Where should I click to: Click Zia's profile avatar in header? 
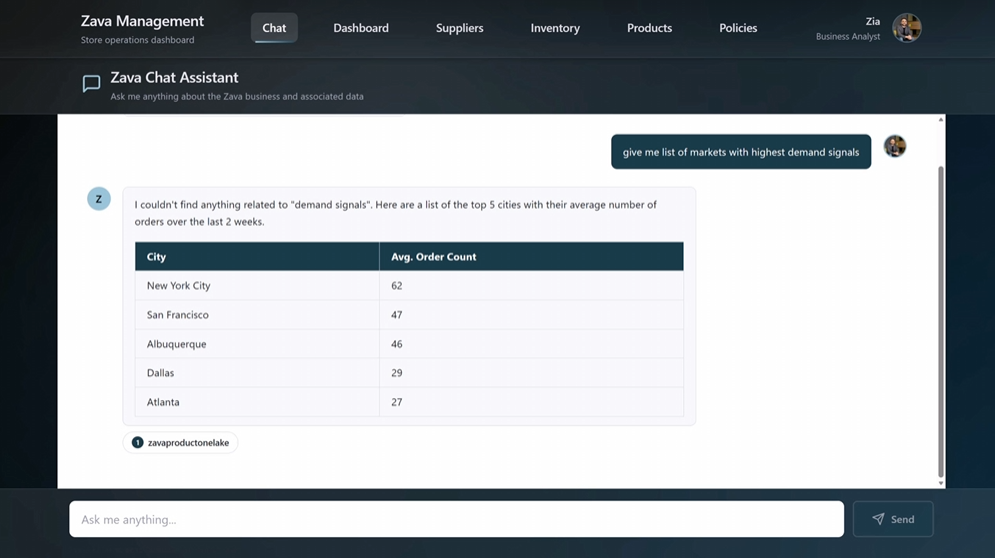point(906,28)
